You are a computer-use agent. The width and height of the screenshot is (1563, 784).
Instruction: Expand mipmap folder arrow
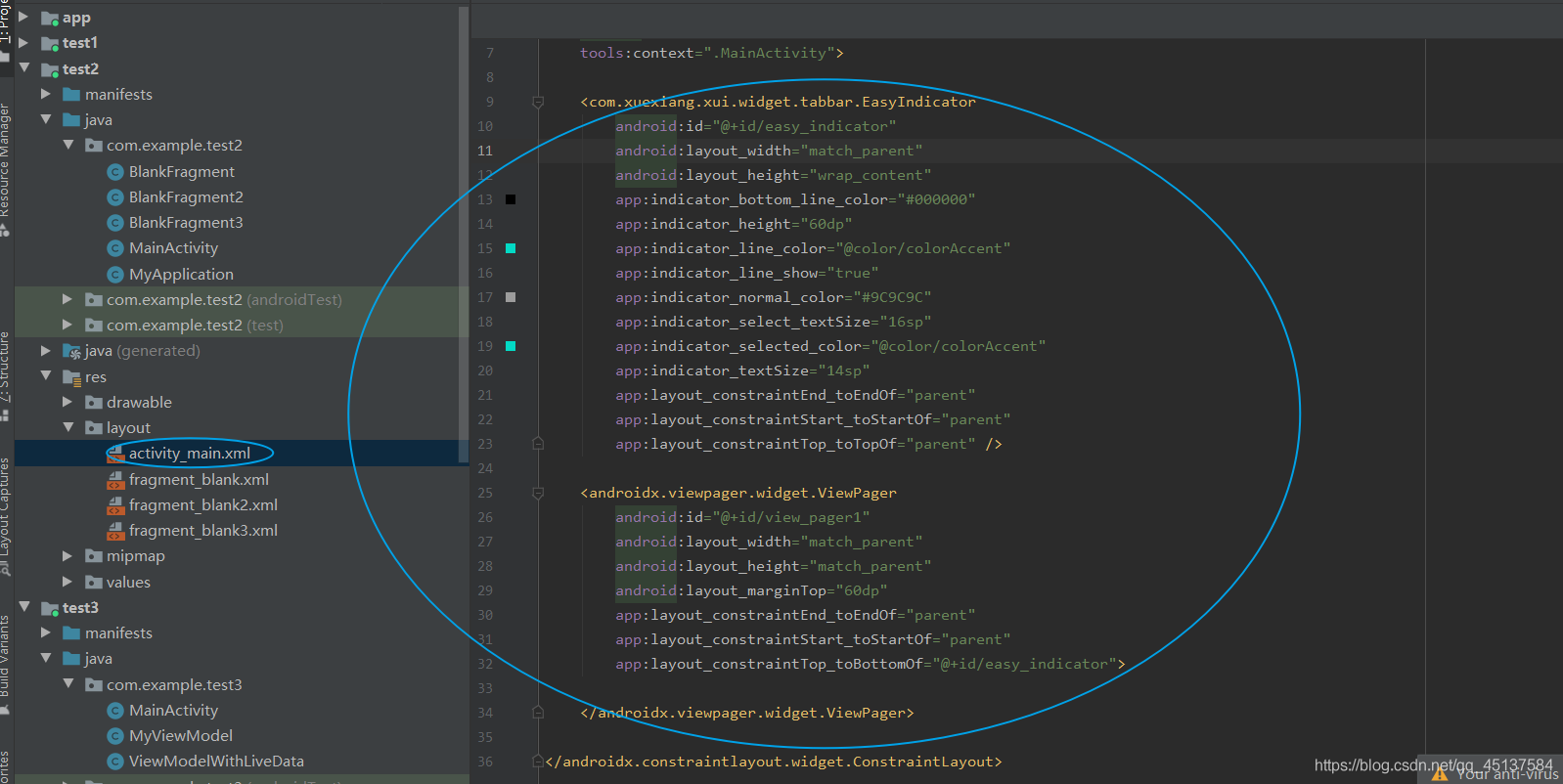click(x=67, y=555)
